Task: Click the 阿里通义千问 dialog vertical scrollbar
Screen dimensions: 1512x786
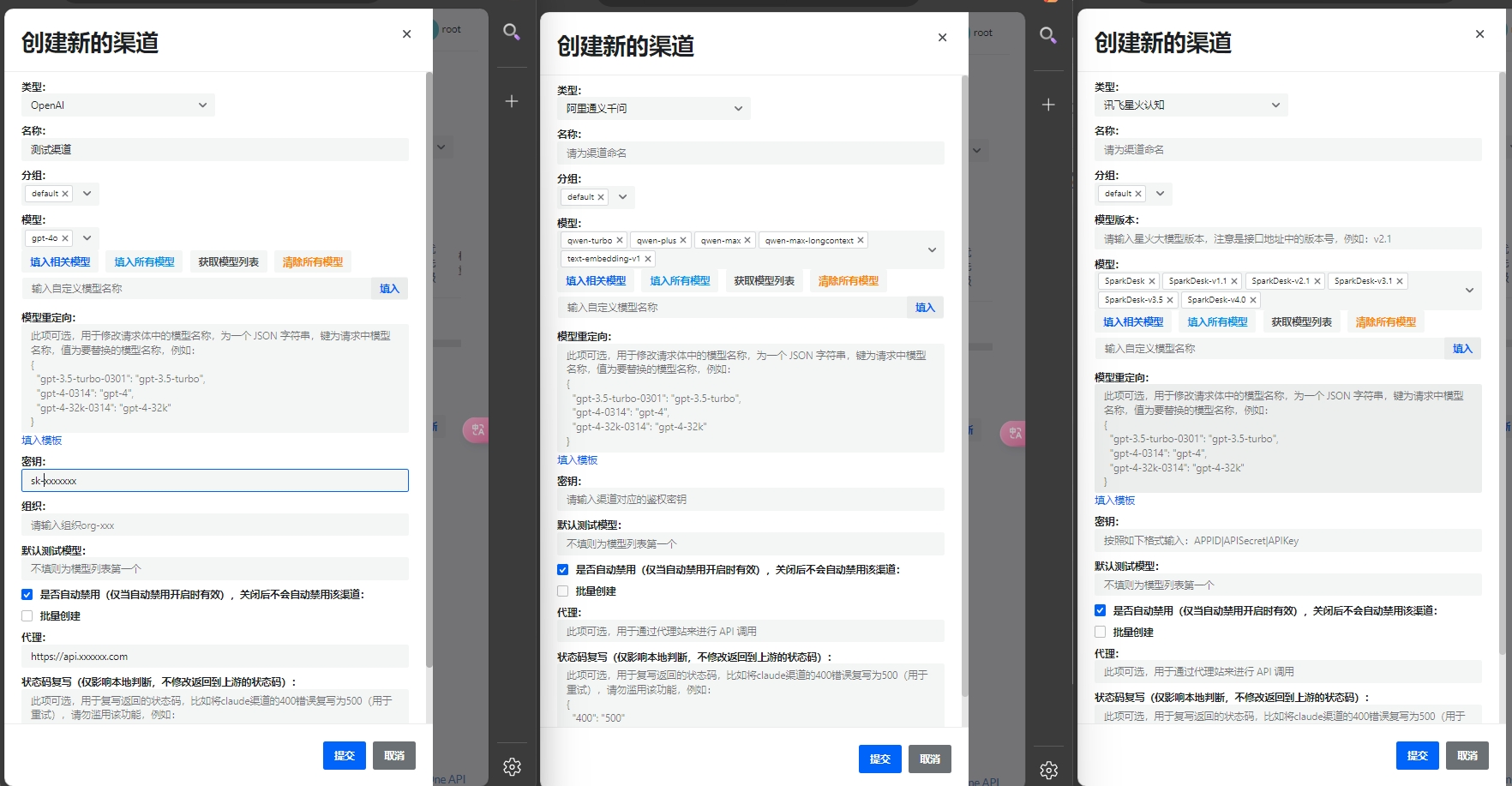Action: pyautogui.click(x=964, y=386)
